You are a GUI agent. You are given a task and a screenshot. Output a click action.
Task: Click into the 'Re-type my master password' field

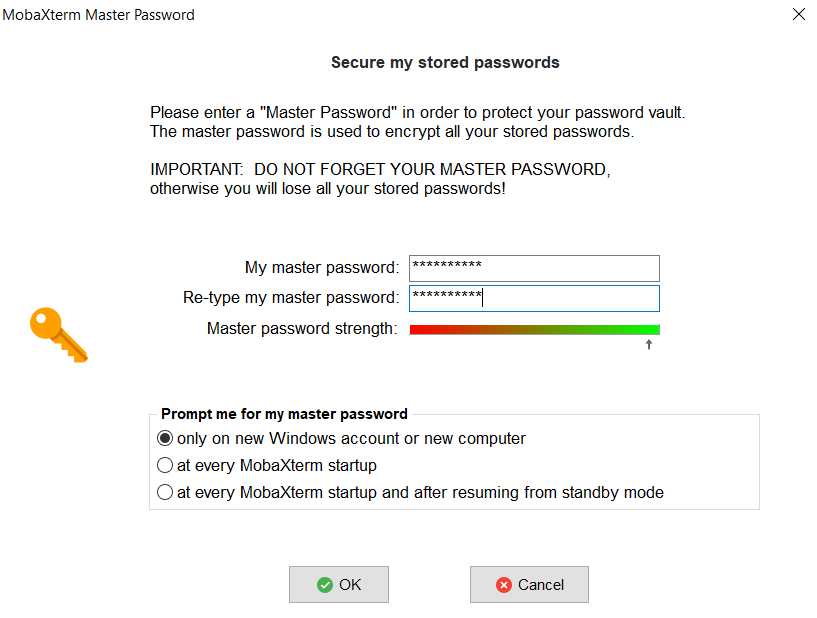[534, 298]
